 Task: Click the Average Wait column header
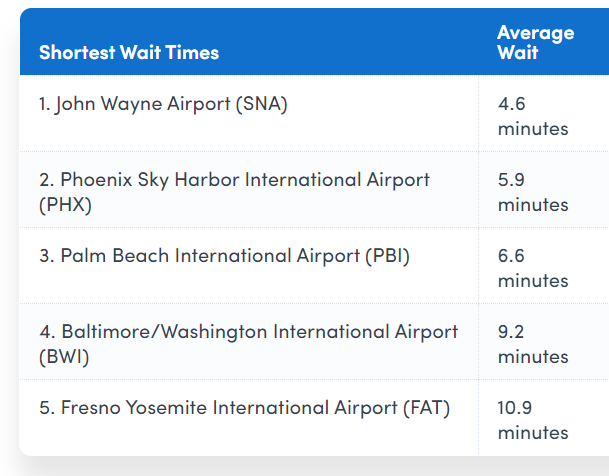coord(536,42)
